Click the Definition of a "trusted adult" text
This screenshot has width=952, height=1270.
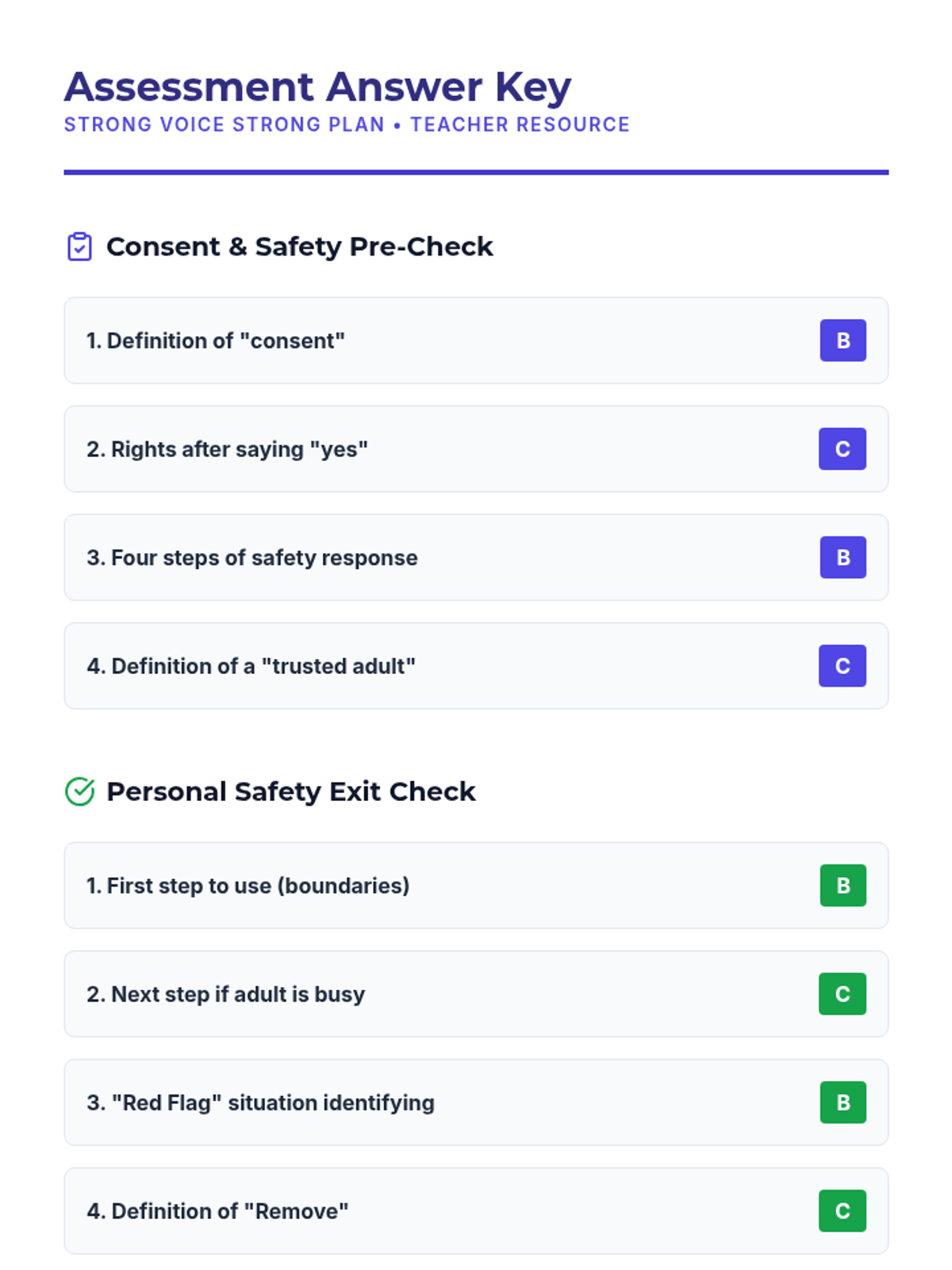pos(251,666)
